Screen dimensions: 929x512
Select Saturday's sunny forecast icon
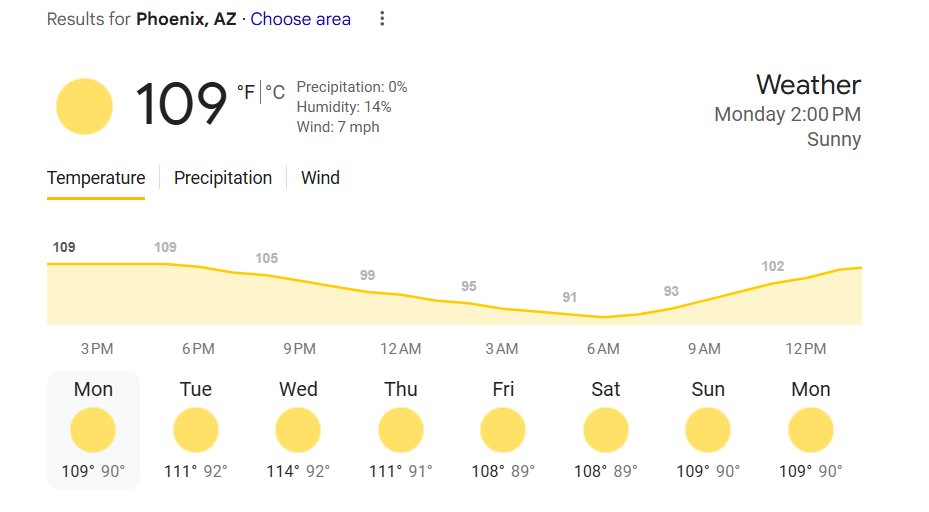[606, 430]
